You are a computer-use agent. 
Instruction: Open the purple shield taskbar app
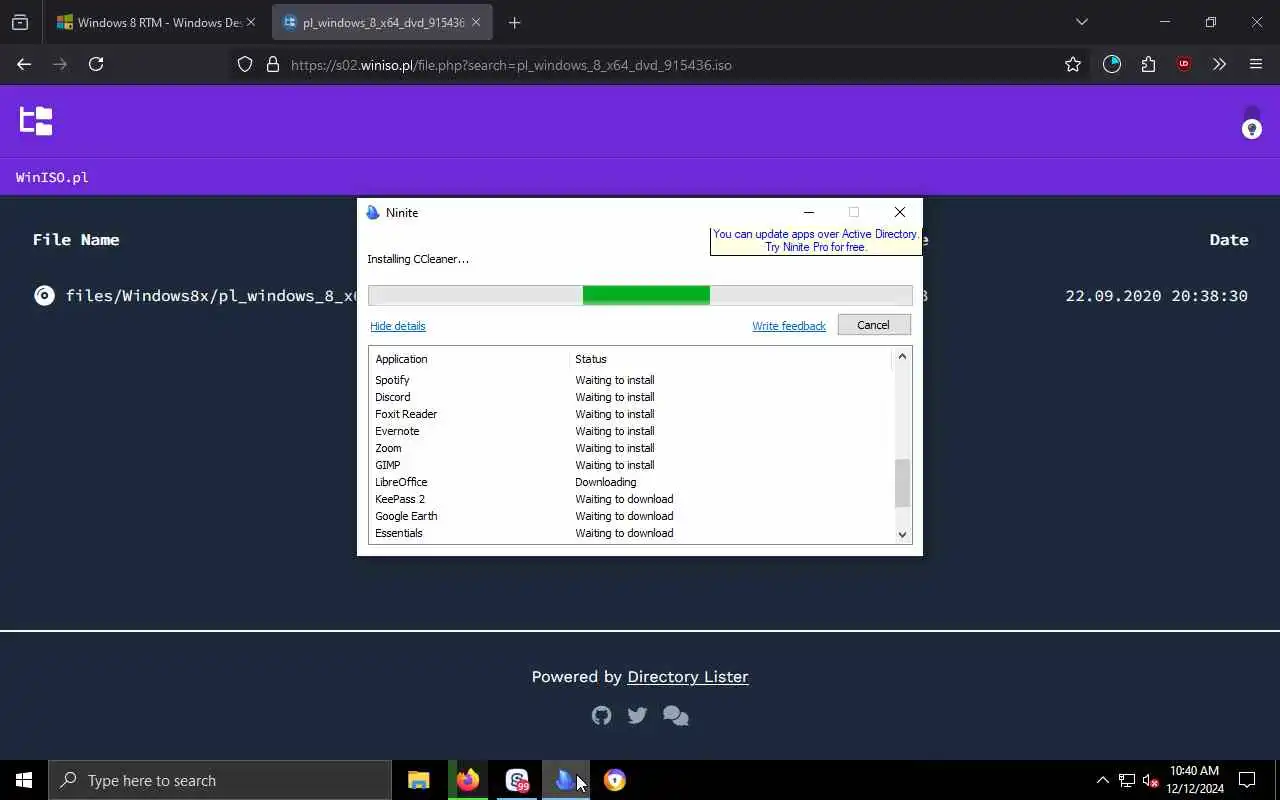click(615, 780)
